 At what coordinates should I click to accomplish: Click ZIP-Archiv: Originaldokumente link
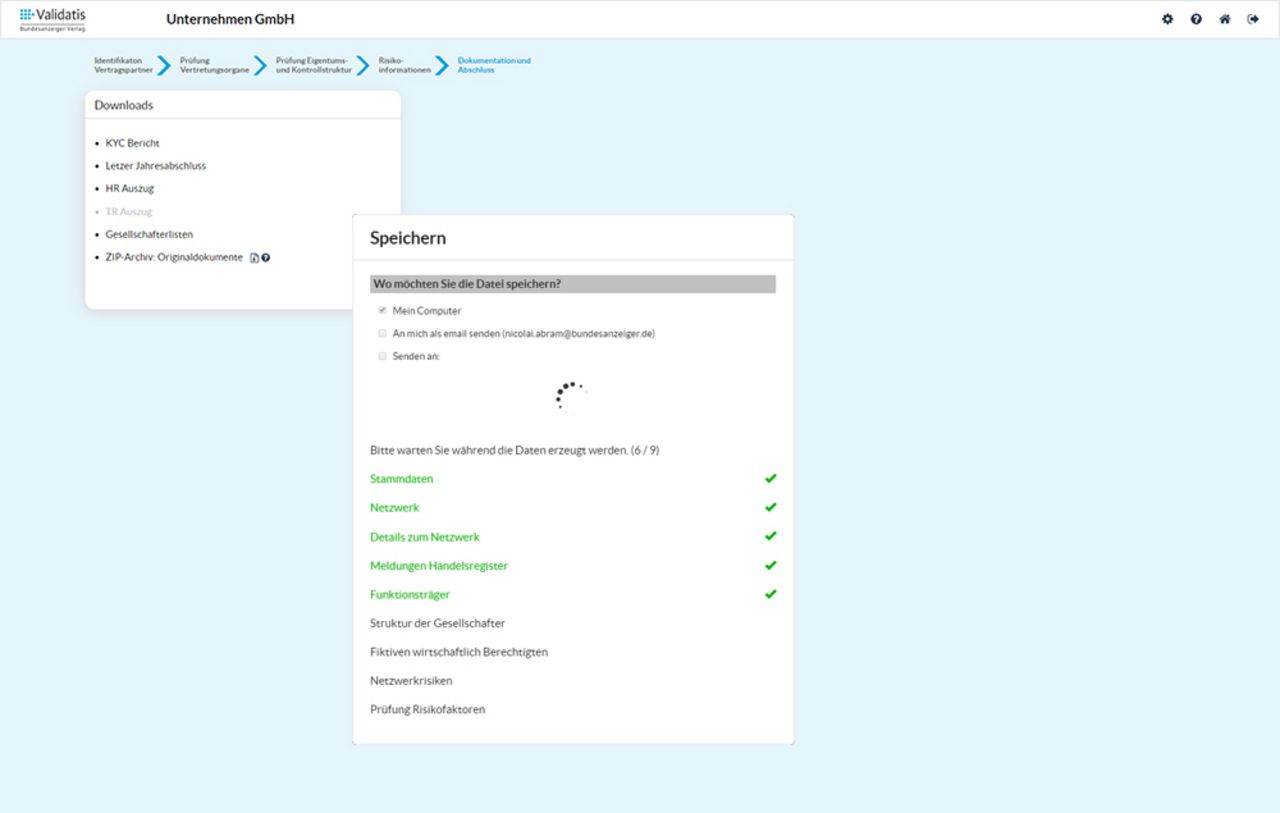(x=174, y=258)
